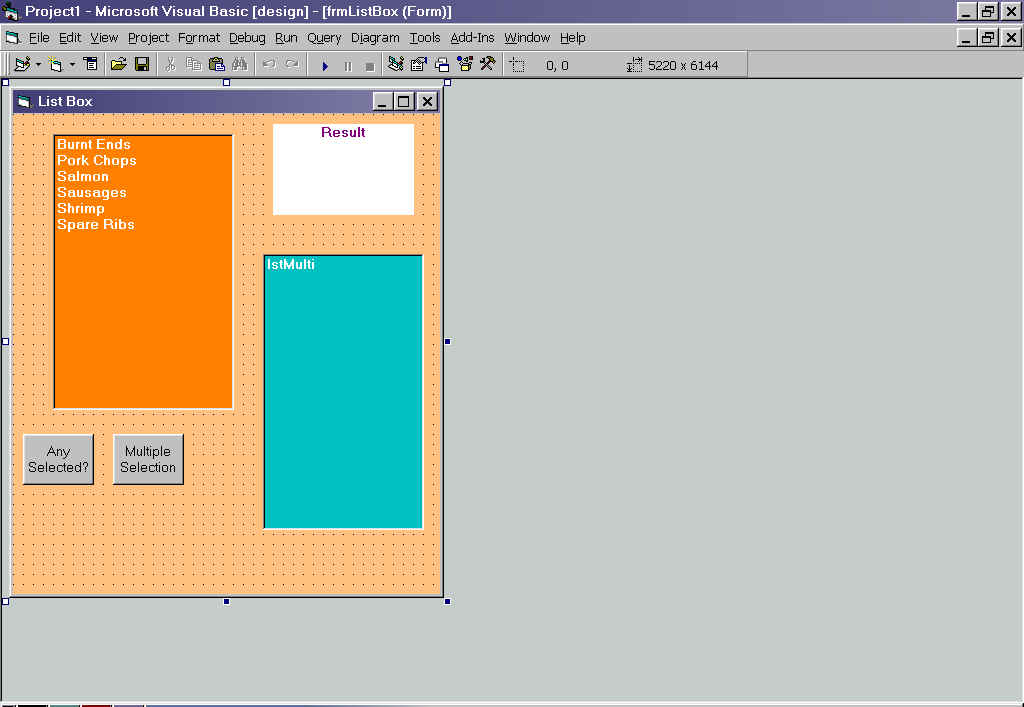Open the Project Explorer toolbar icon
The width and height of the screenshot is (1024, 707).
[x=396, y=65]
